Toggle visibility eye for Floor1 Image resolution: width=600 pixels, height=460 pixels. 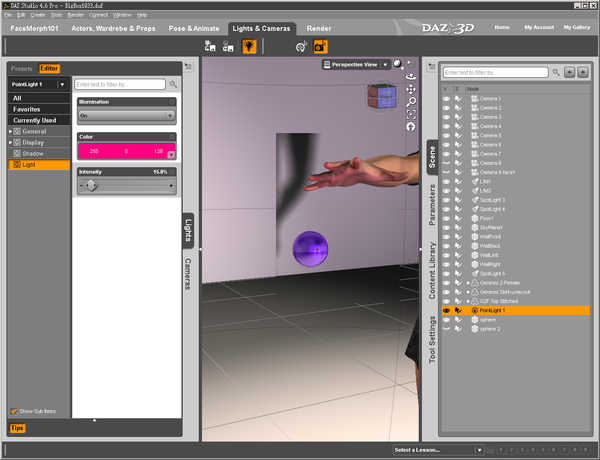pos(446,218)
